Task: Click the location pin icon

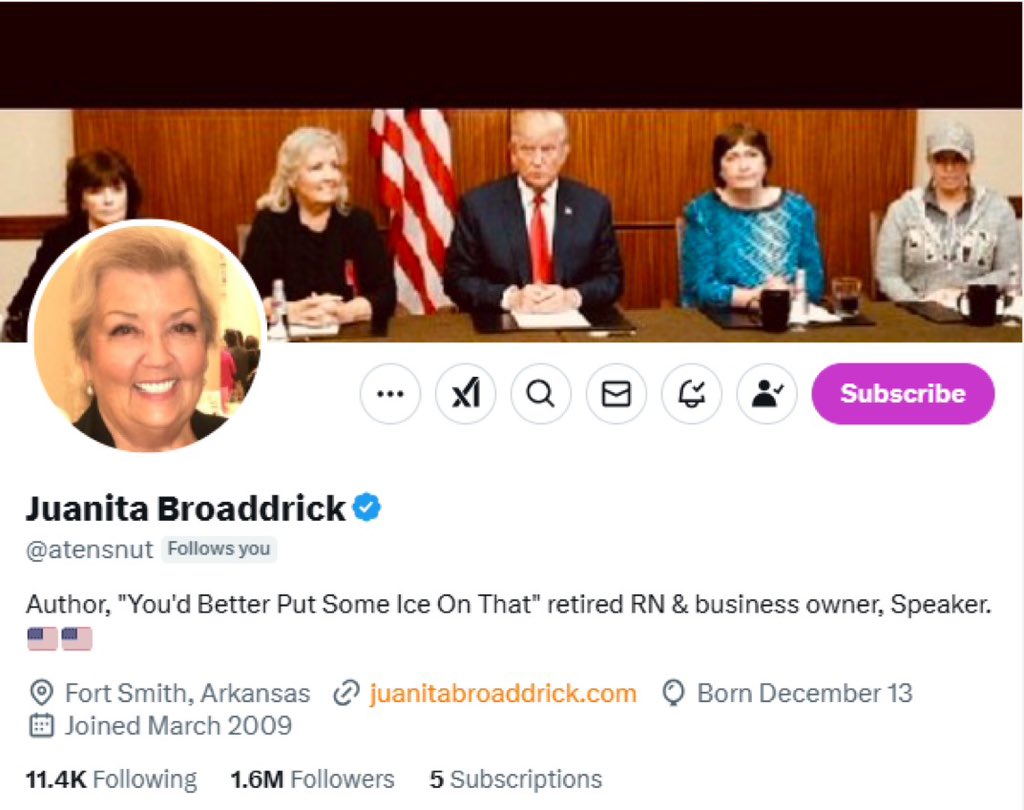Action: (41, 693)
